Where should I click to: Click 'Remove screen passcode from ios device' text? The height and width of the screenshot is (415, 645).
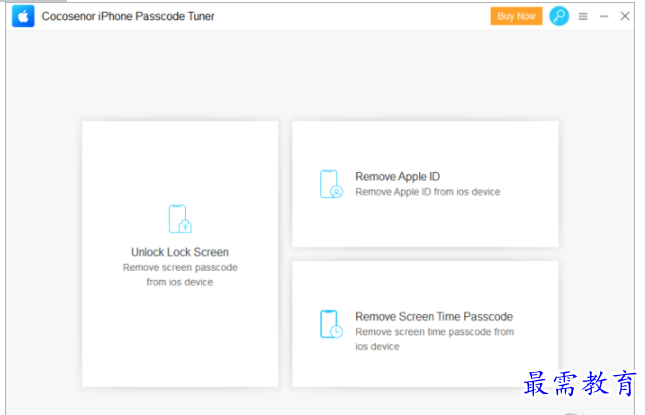[180, 275]
